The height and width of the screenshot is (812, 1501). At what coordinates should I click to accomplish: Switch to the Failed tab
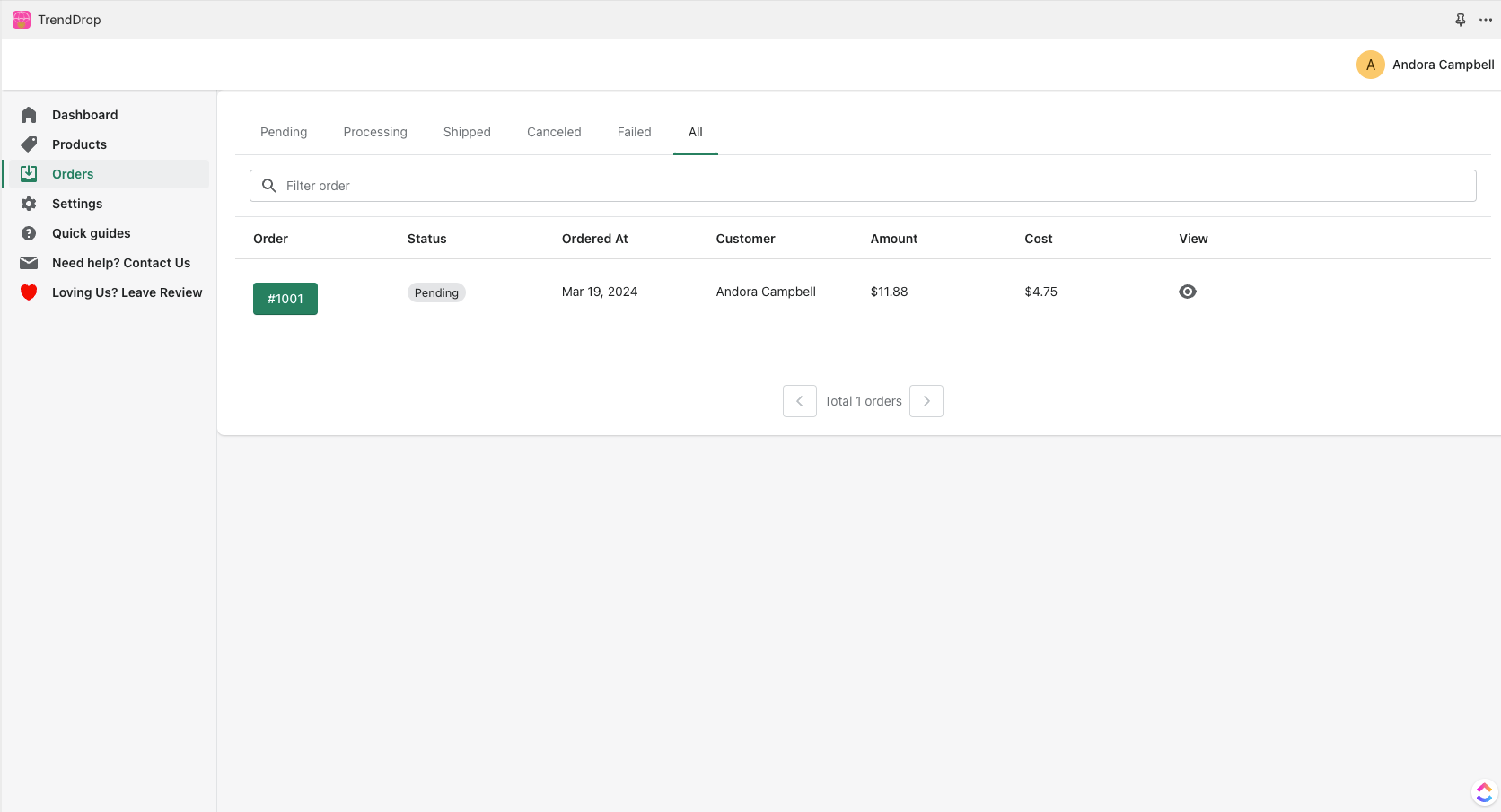[x=634, y=132]
